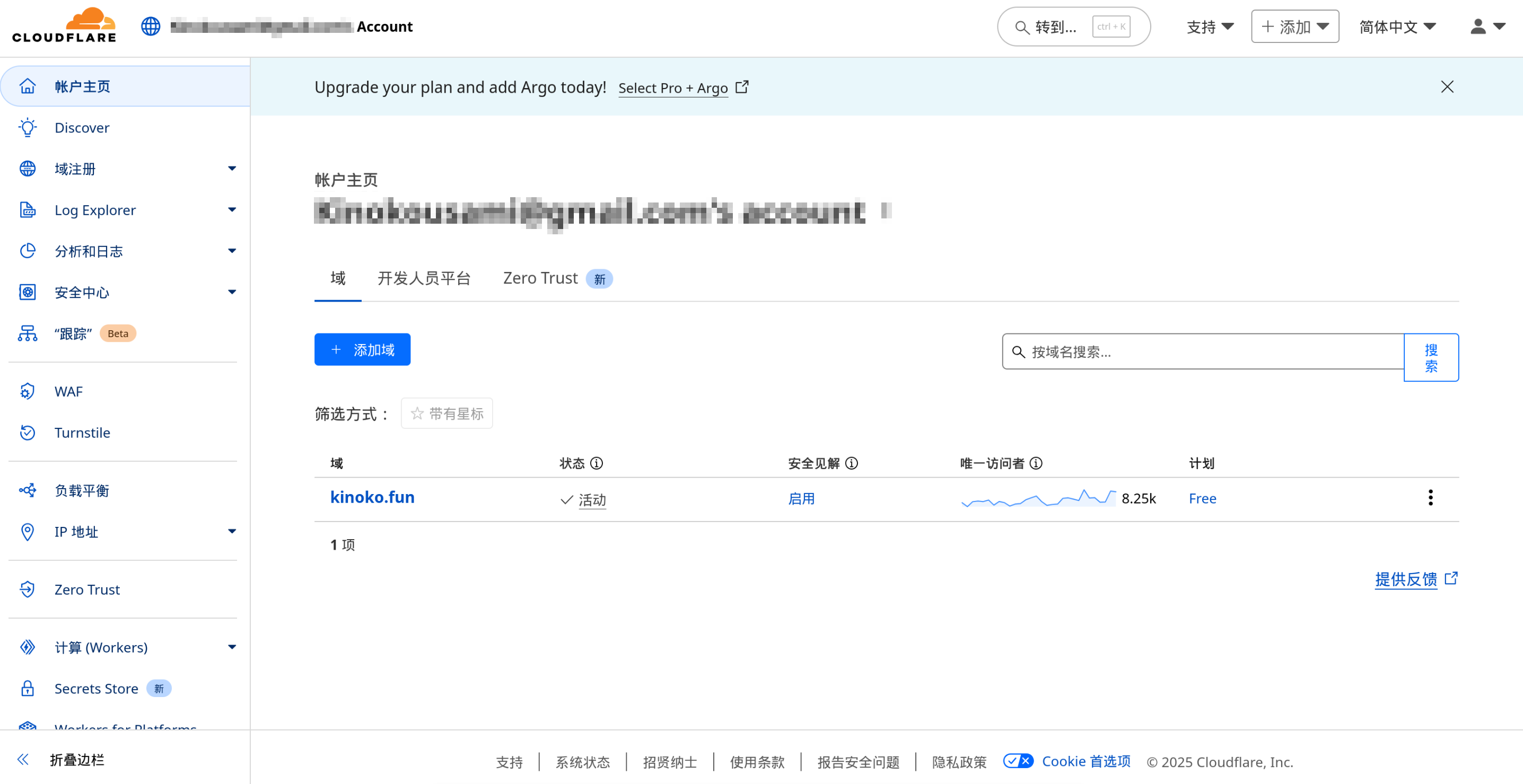
Task: Click the Zero Trust sidebar icon
Action: 27,589
